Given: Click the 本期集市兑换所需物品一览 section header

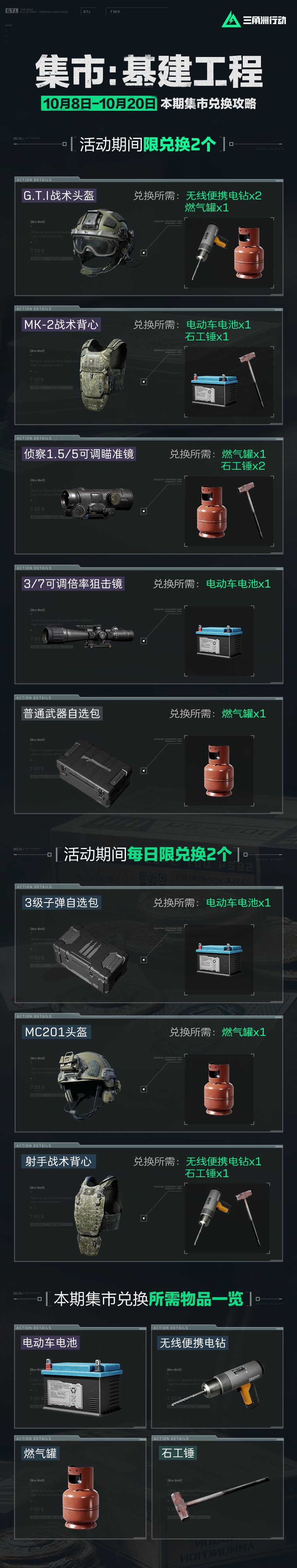Looking at the screenshot, I should click(x=148, y=1299).
